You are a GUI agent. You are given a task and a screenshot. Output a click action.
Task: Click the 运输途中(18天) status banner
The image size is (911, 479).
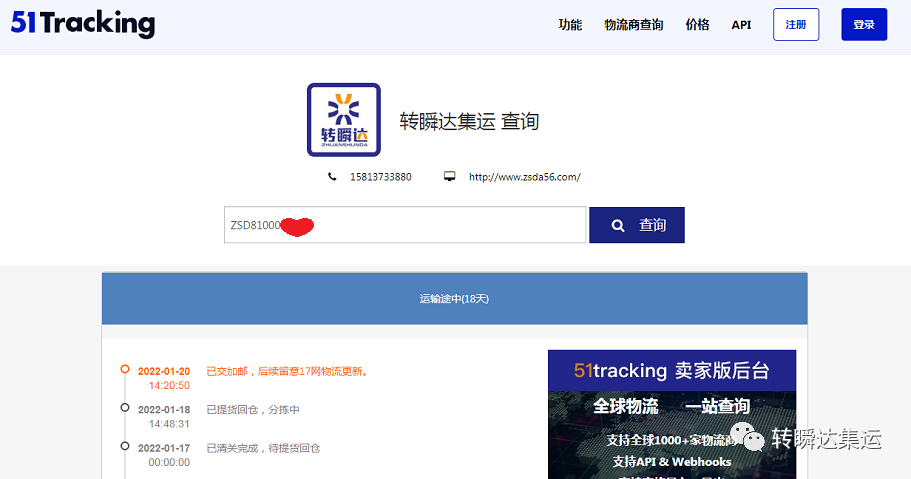pos(454,299)
